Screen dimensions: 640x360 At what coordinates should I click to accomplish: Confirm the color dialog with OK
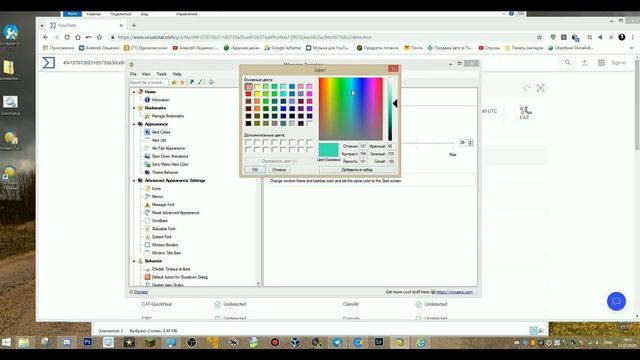pos(255,169)
